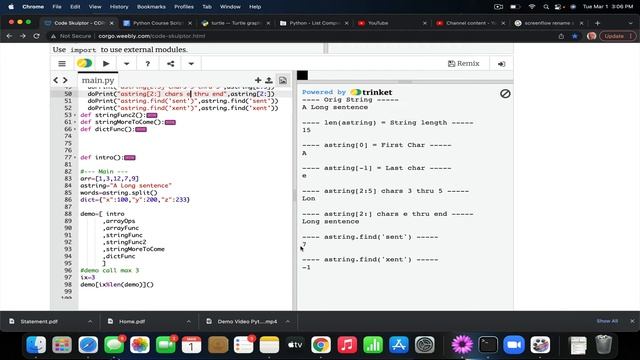Run the code with the play button
Viewport: 640px width, 360px height.
pos(106,64)
